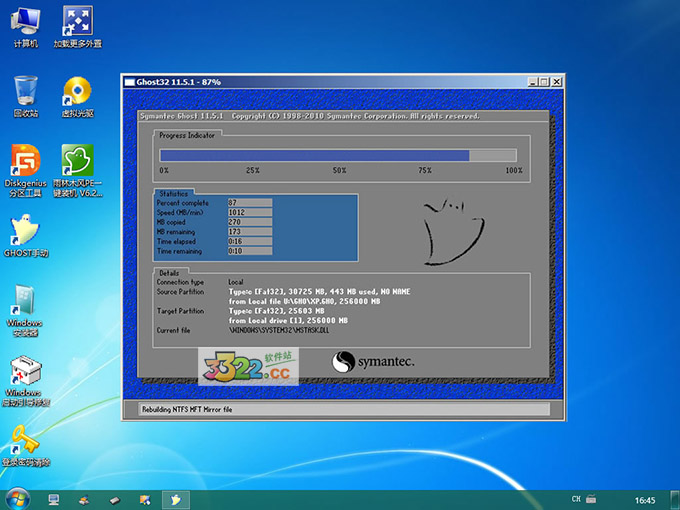Click the taskbar clock showing 16:45
The height and width of the screenshot is (510, 680).
click(645, 499)
